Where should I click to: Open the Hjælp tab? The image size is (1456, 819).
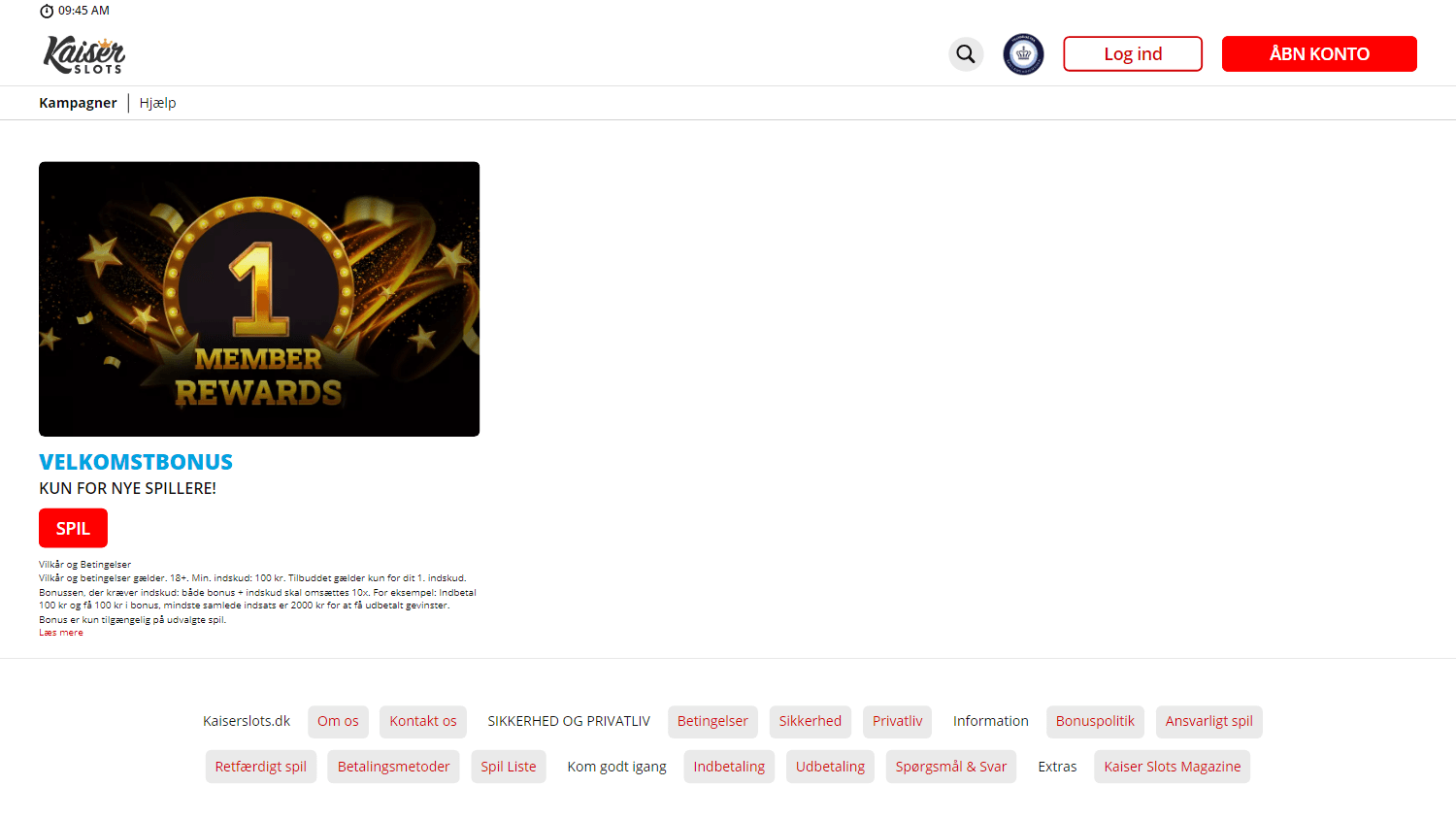[x=157, y=103]
